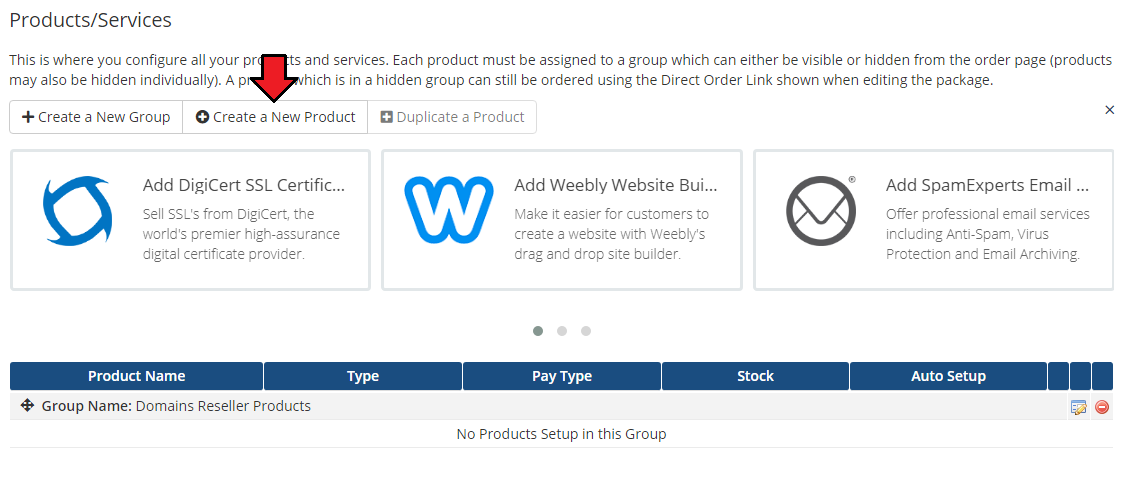Click Create a New Group button
The height and width of the screenshot is (491, 1124).
96,117
